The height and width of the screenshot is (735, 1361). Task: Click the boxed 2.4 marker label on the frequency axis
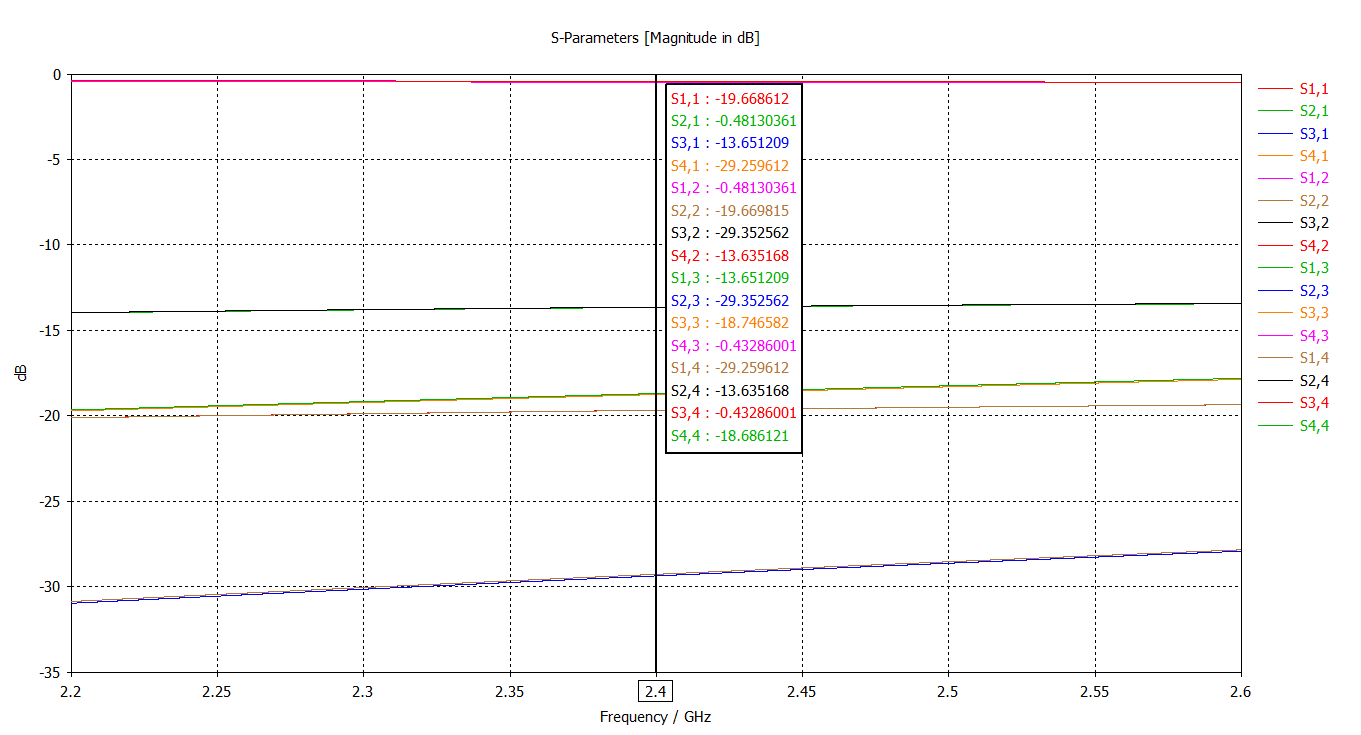655,691
